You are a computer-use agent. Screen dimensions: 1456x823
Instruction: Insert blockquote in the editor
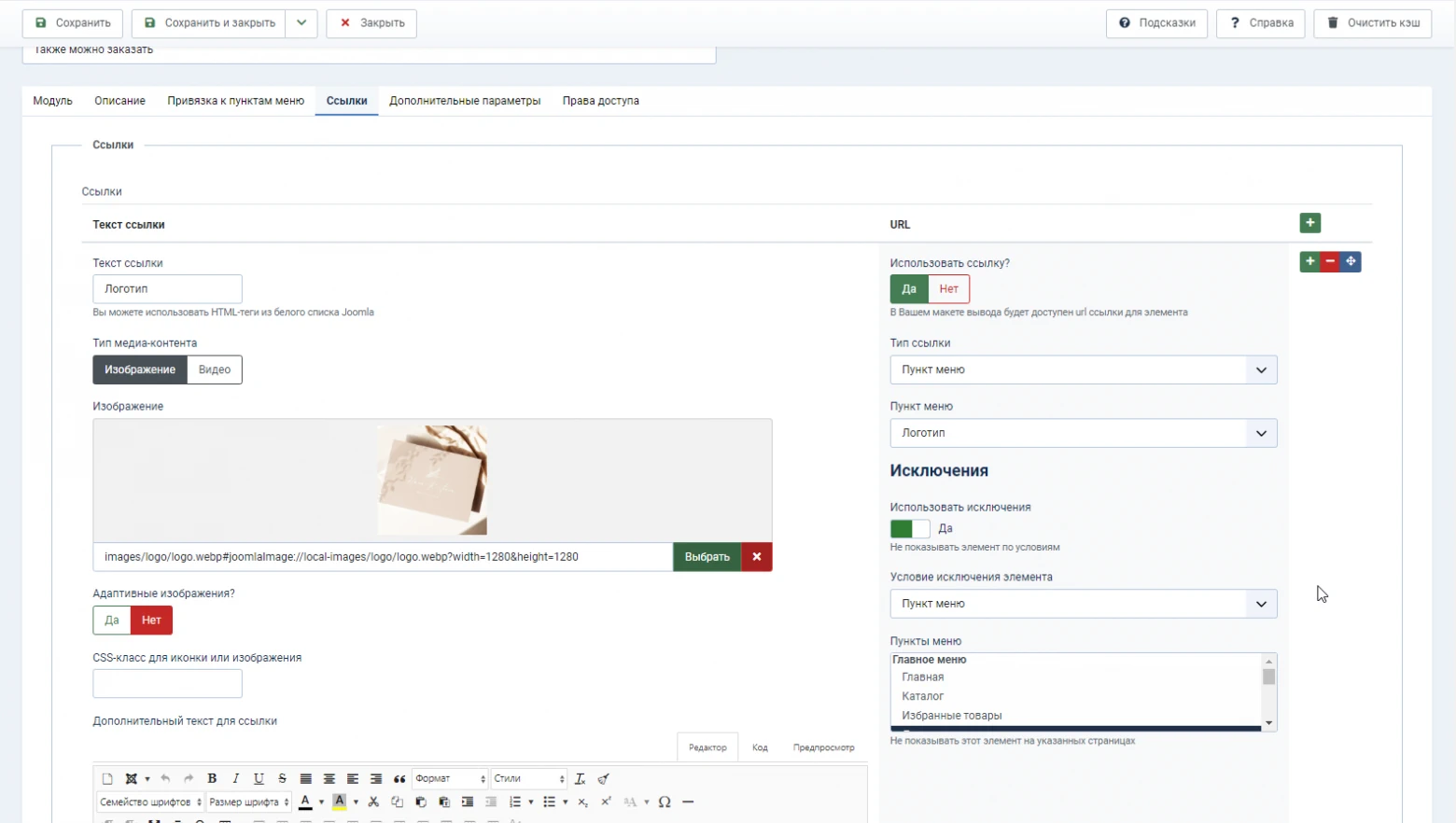[399, 778]
